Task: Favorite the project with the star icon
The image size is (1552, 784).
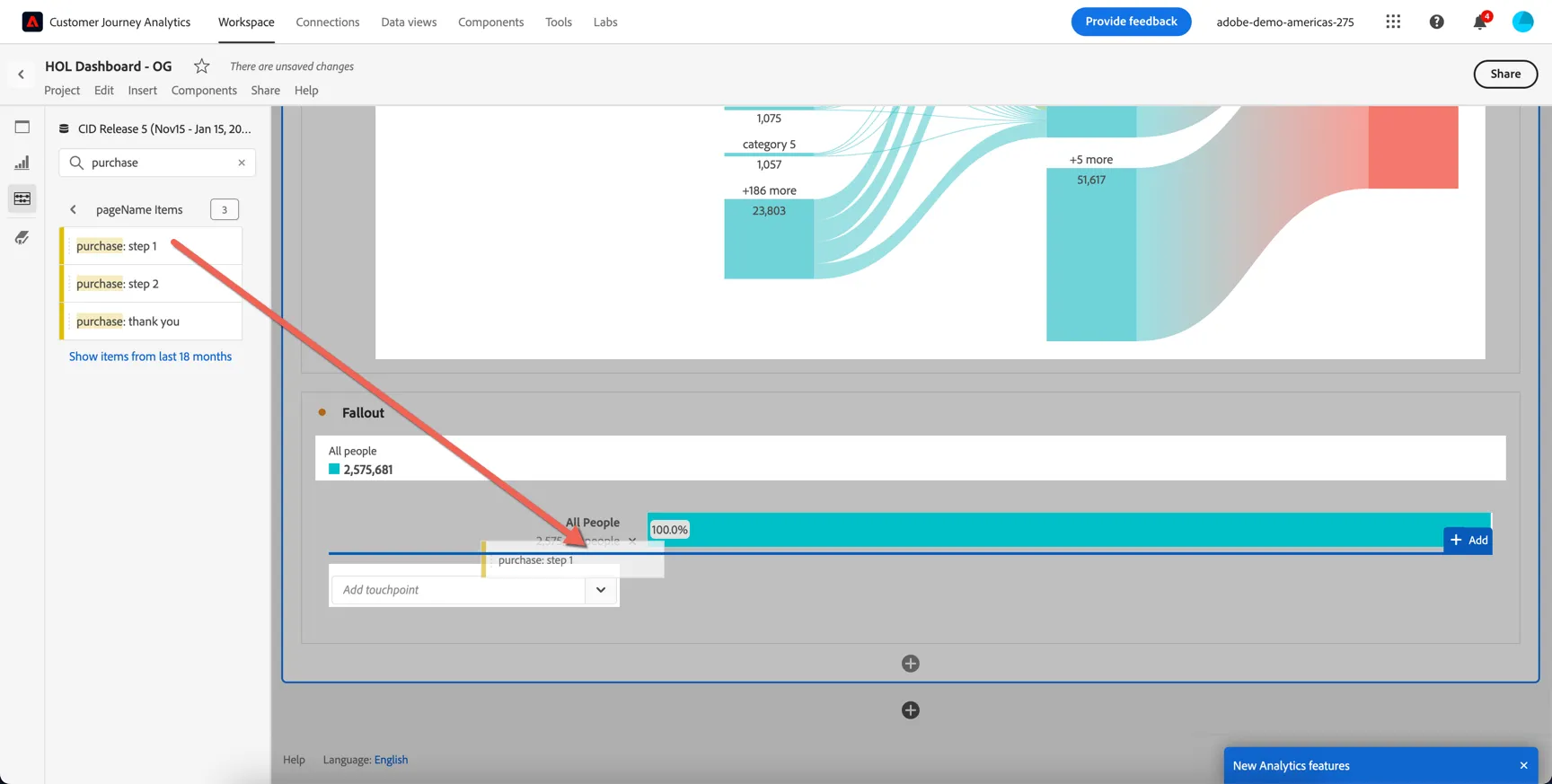Action: (202, 66)
